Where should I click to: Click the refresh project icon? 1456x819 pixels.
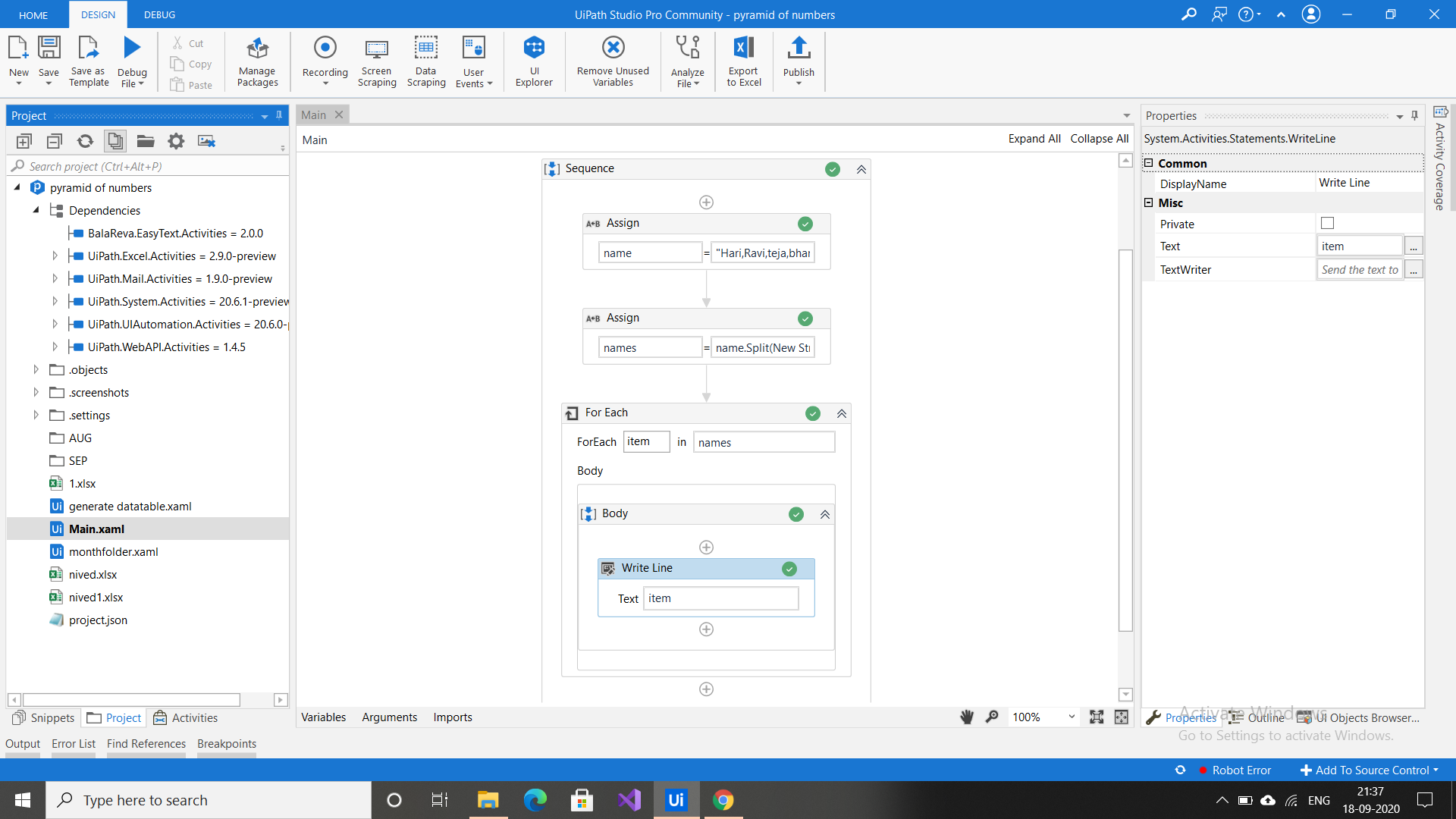tap(85, 141)
